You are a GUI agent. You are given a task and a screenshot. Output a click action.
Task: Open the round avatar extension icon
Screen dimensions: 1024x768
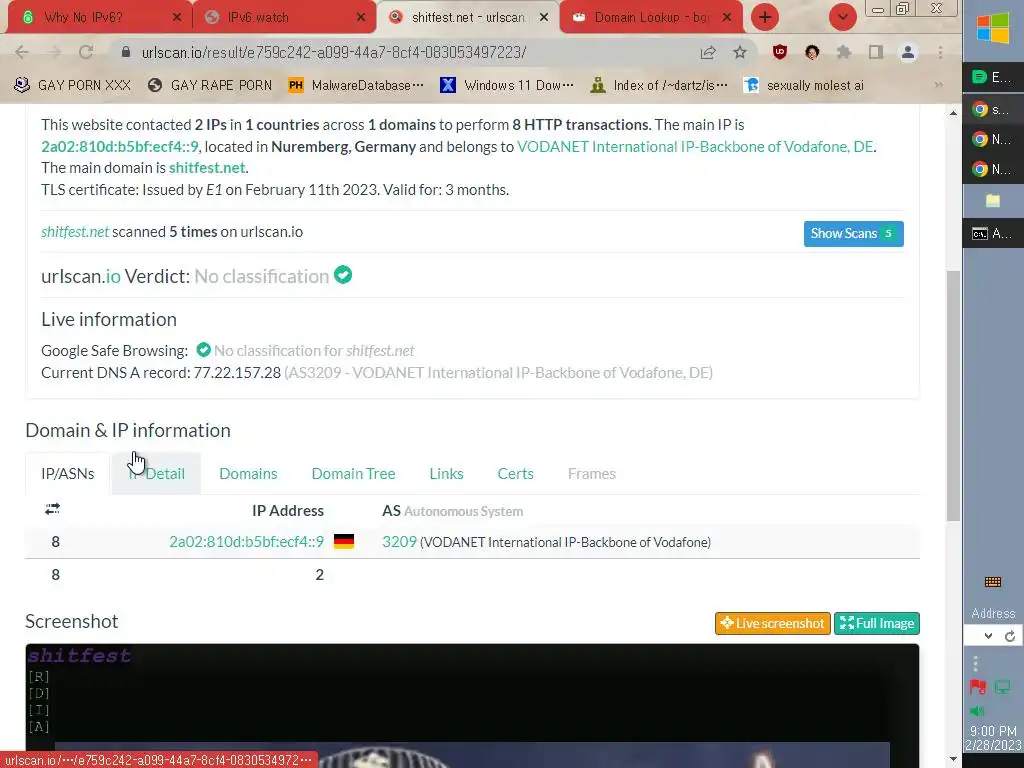pyautogui.click(x=812, y=52)
